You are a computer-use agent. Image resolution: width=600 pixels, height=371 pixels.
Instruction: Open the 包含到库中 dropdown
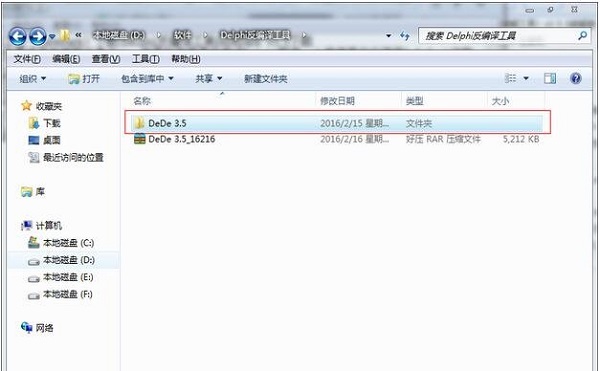147,79
